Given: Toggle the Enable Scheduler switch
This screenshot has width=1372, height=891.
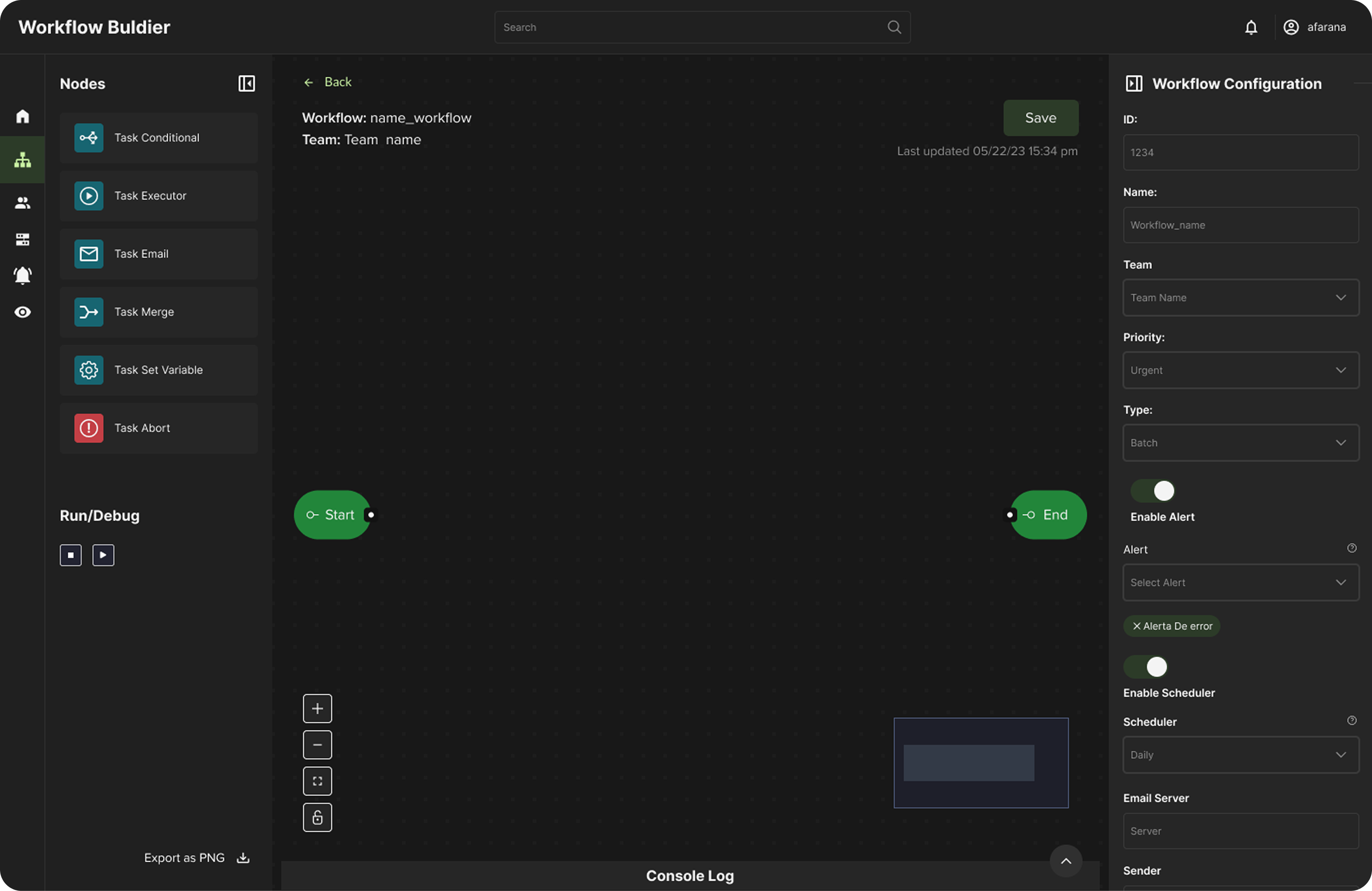Looking at the screenshot, I should [x=1145, y=667].
